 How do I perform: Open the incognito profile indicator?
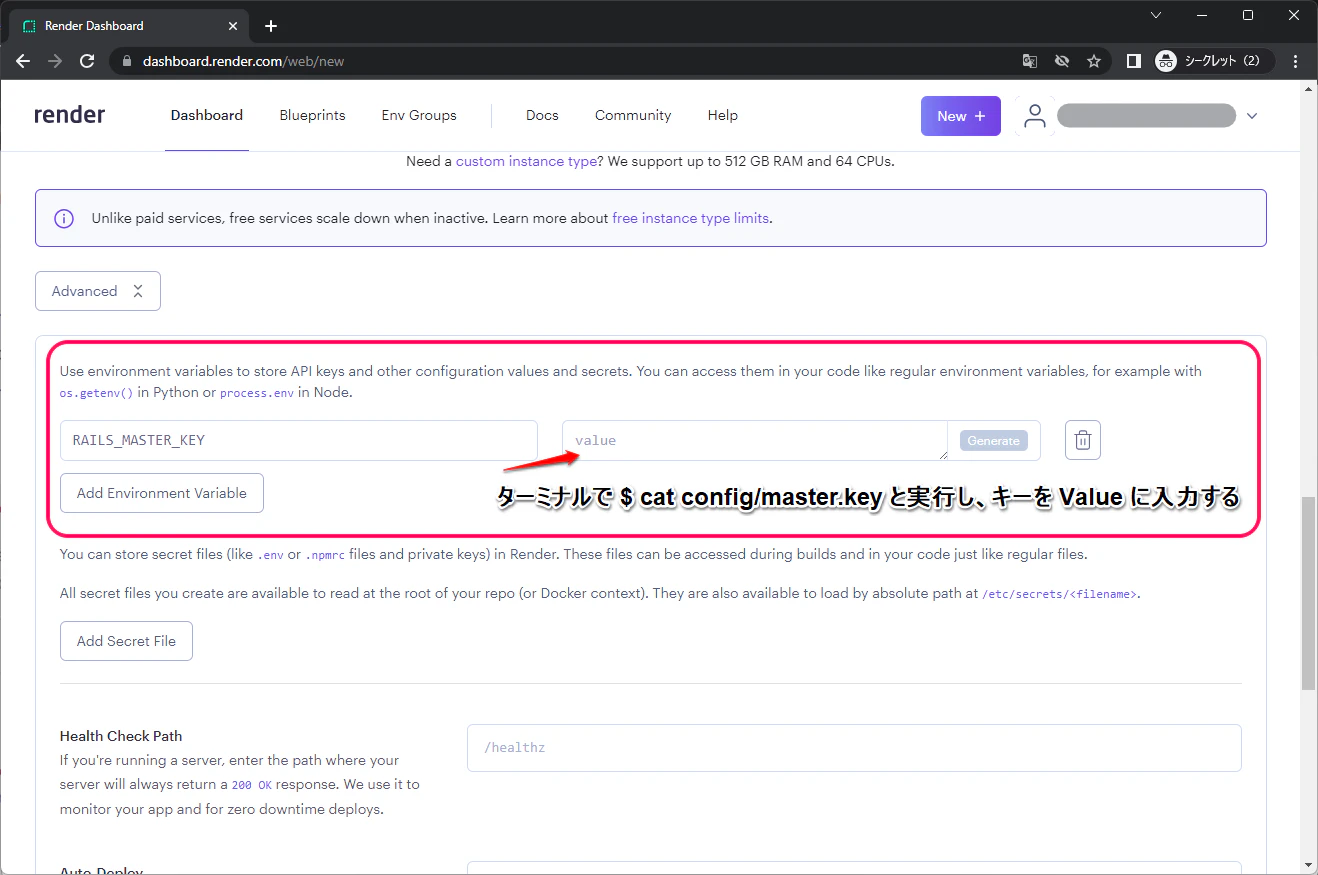(1214, 61)
